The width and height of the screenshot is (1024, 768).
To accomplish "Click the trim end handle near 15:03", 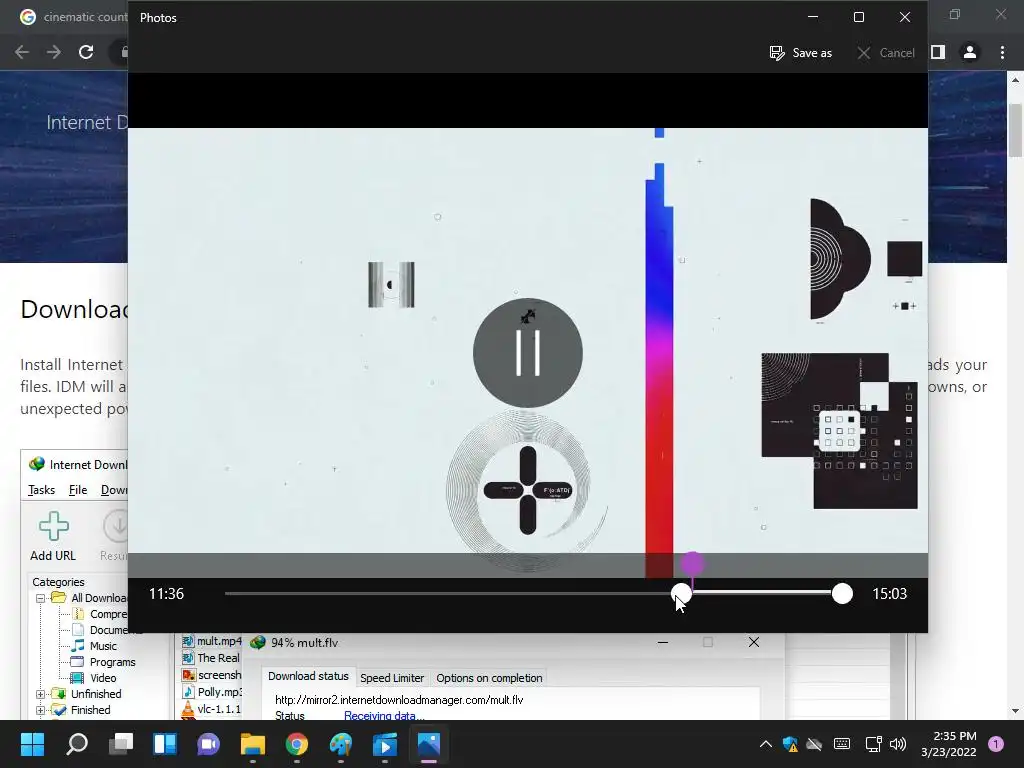I will pos(842,594).
